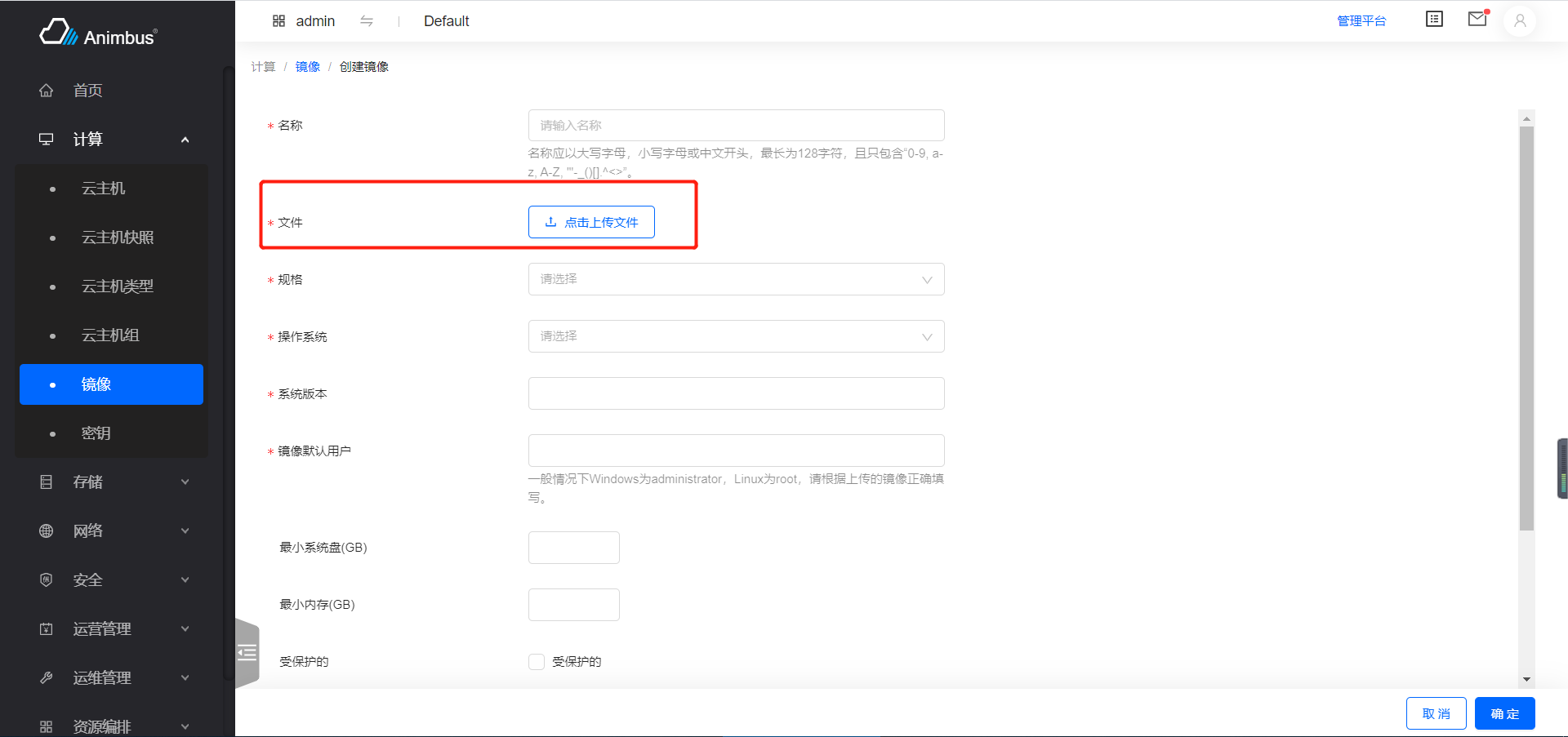The width and height of the screenshot is (1568, 737).
Task: Click the vertical scrollbar of the form
Action: click(1526, 326)
